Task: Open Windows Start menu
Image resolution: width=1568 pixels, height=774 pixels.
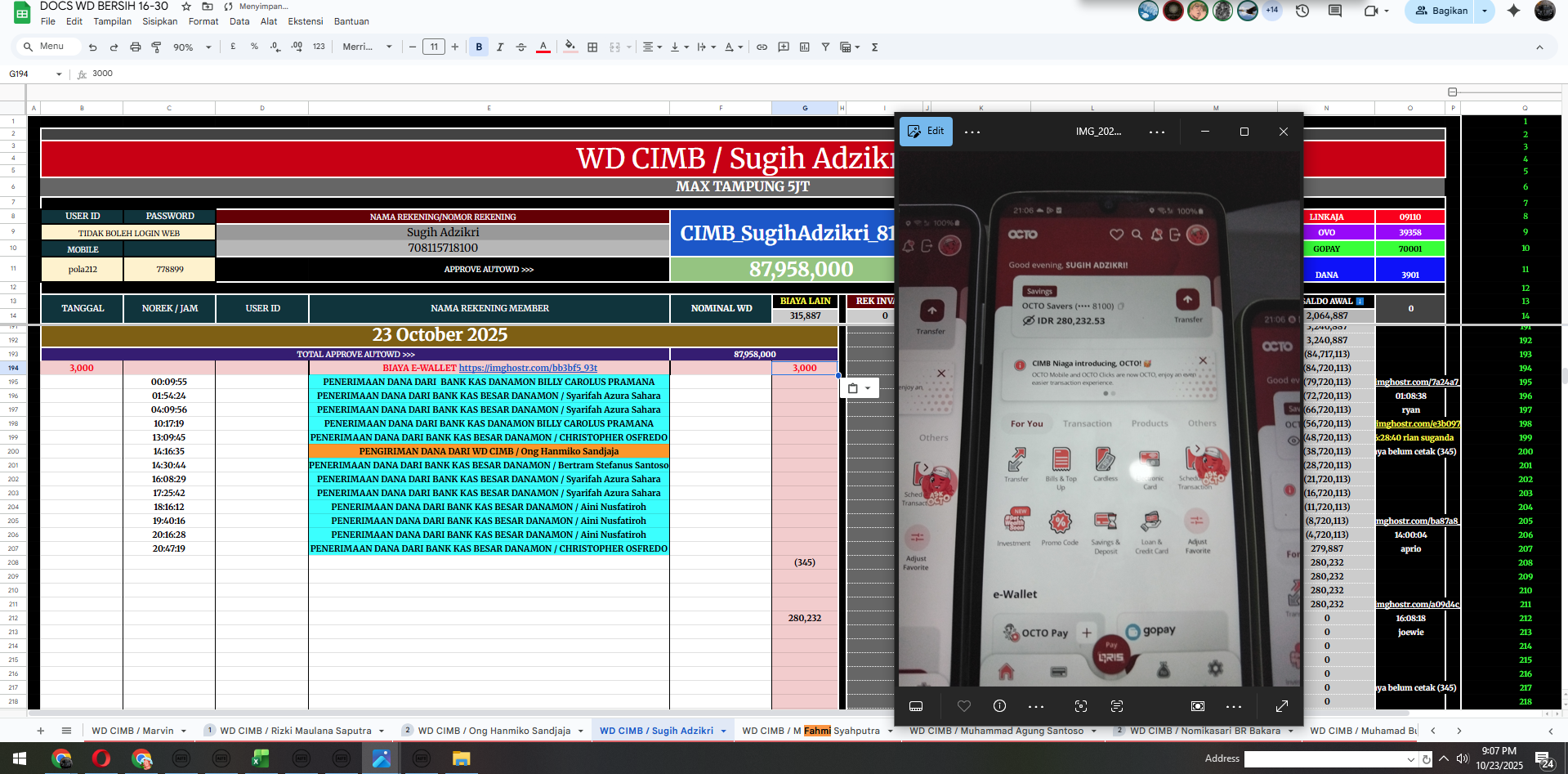Action: click(20, 759)
